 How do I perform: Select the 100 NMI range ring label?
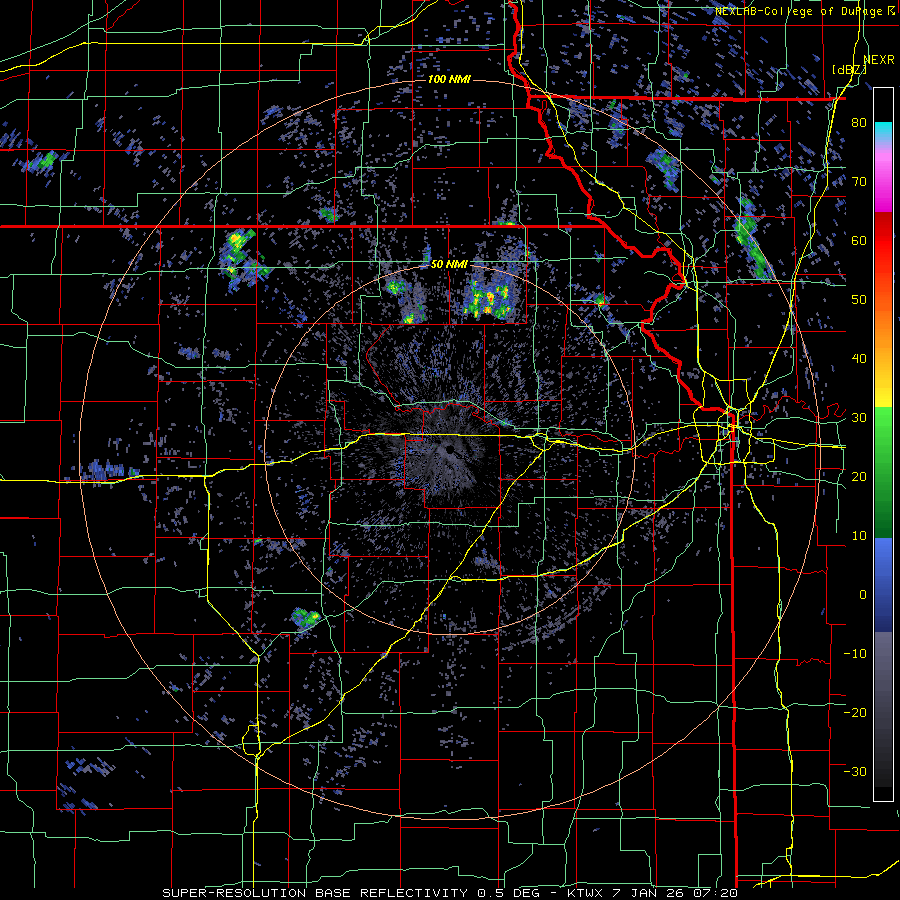[x=449, y=79]
